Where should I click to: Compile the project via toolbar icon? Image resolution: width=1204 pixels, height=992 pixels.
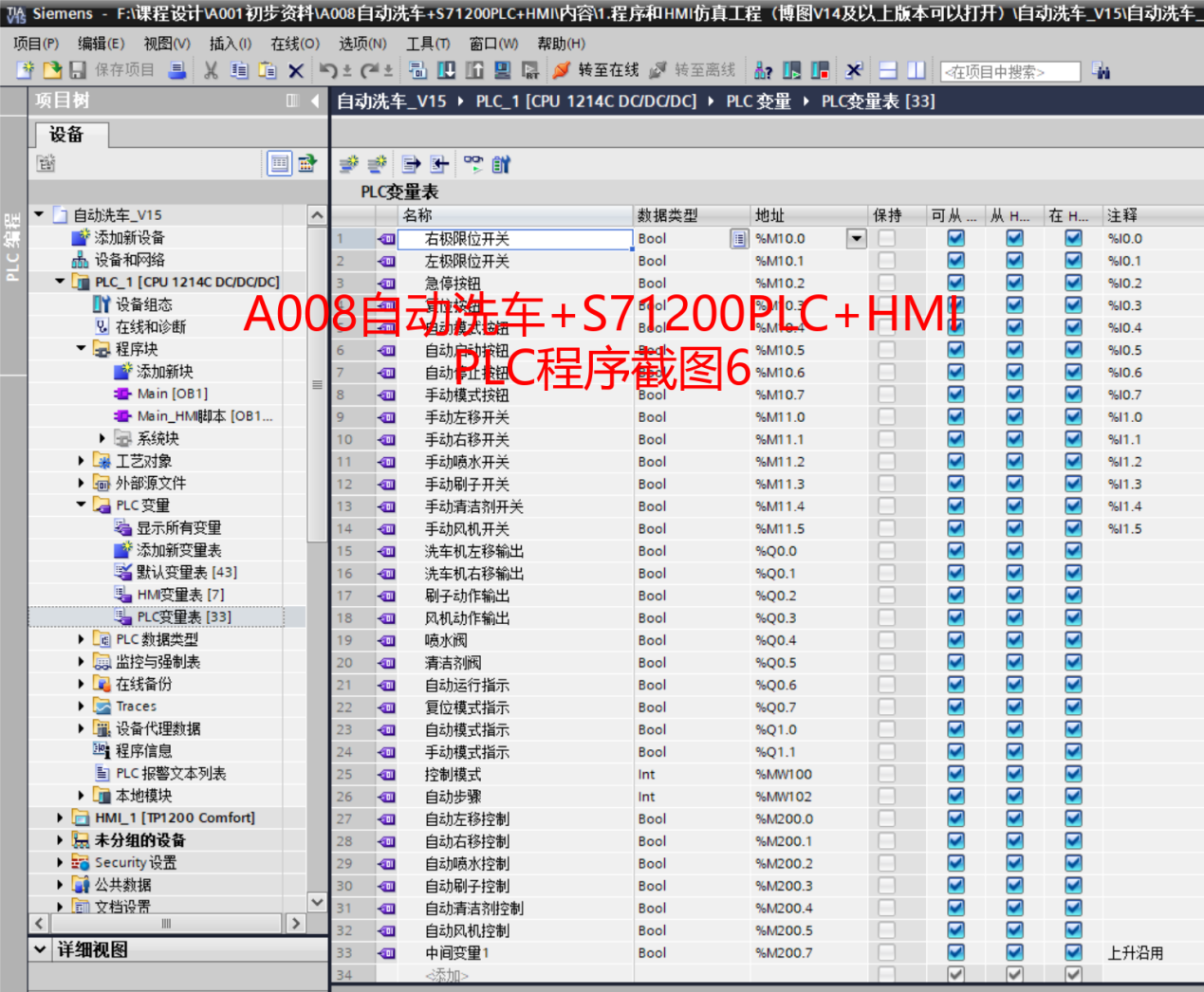pos(417,70)
